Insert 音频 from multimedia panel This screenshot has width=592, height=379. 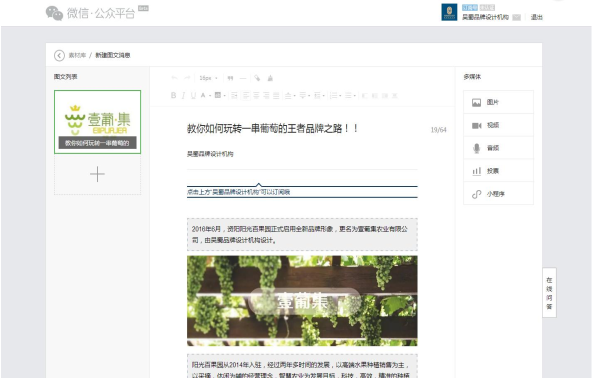point(498,148)
